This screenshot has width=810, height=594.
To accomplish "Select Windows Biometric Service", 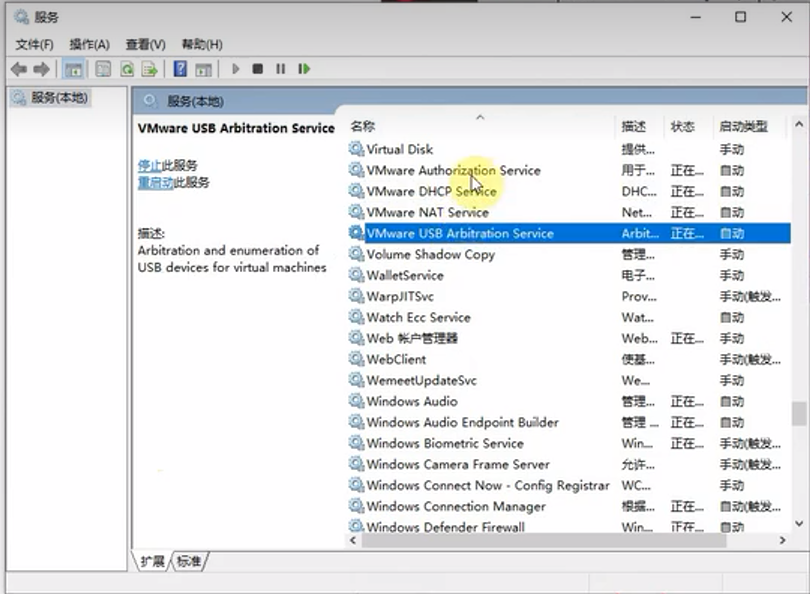I will pyautogui.click(x=568, y=443).
